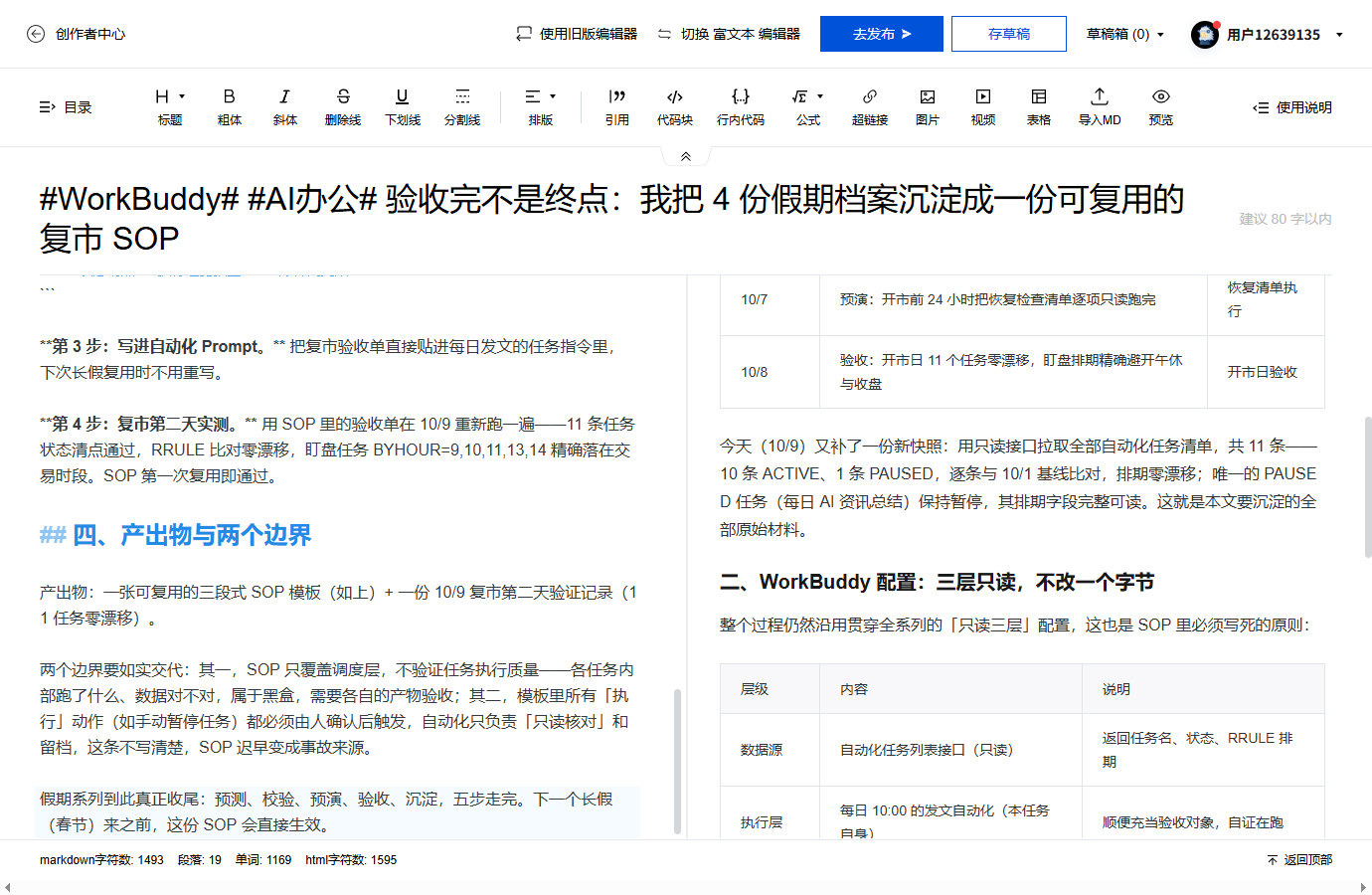This screenshot has width=1372, height=895.
Task: Click the html字符数: 1595 status text
Action: [x=351, y=860]
